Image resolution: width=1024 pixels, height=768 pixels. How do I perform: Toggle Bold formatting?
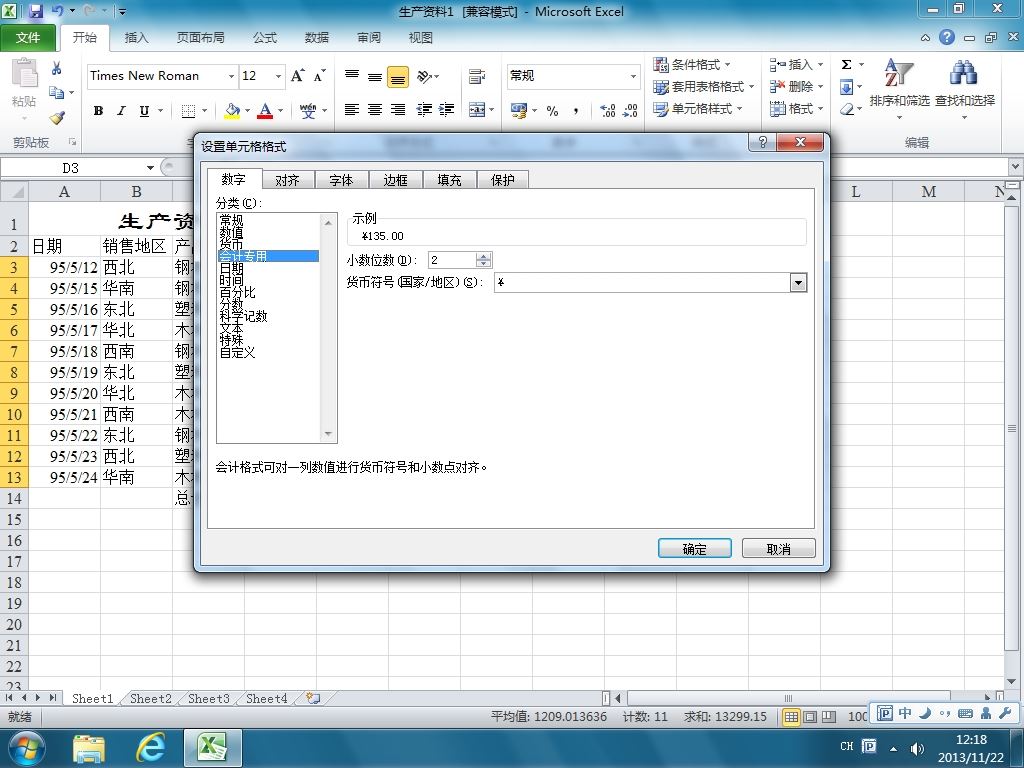click(x=98, y=111)
